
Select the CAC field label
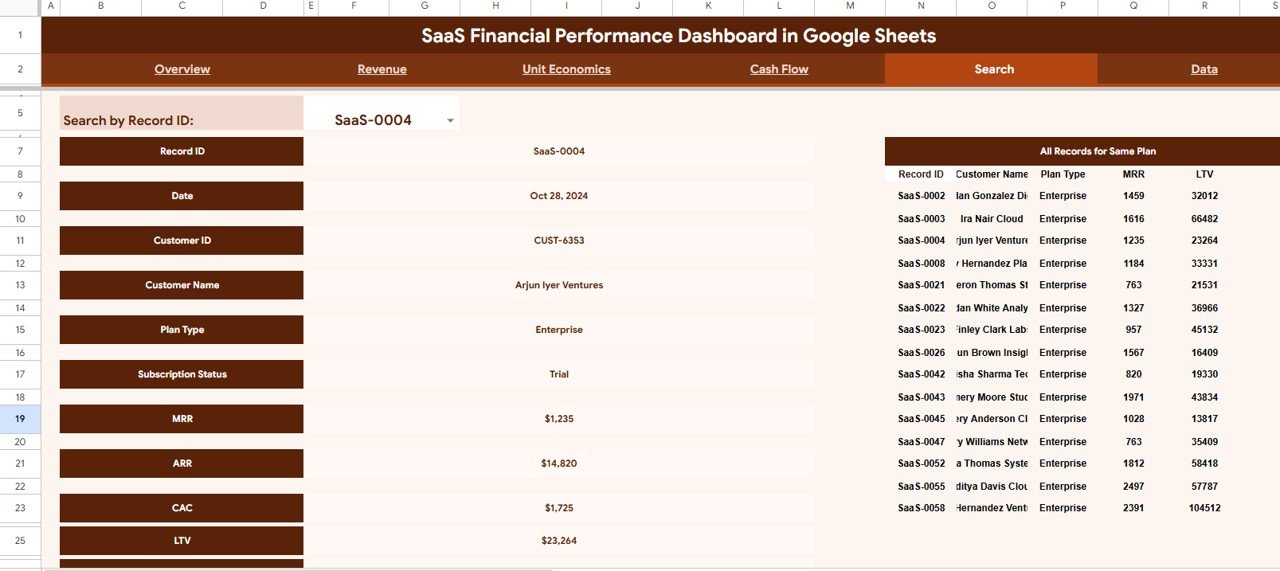[x=182, y=508]
